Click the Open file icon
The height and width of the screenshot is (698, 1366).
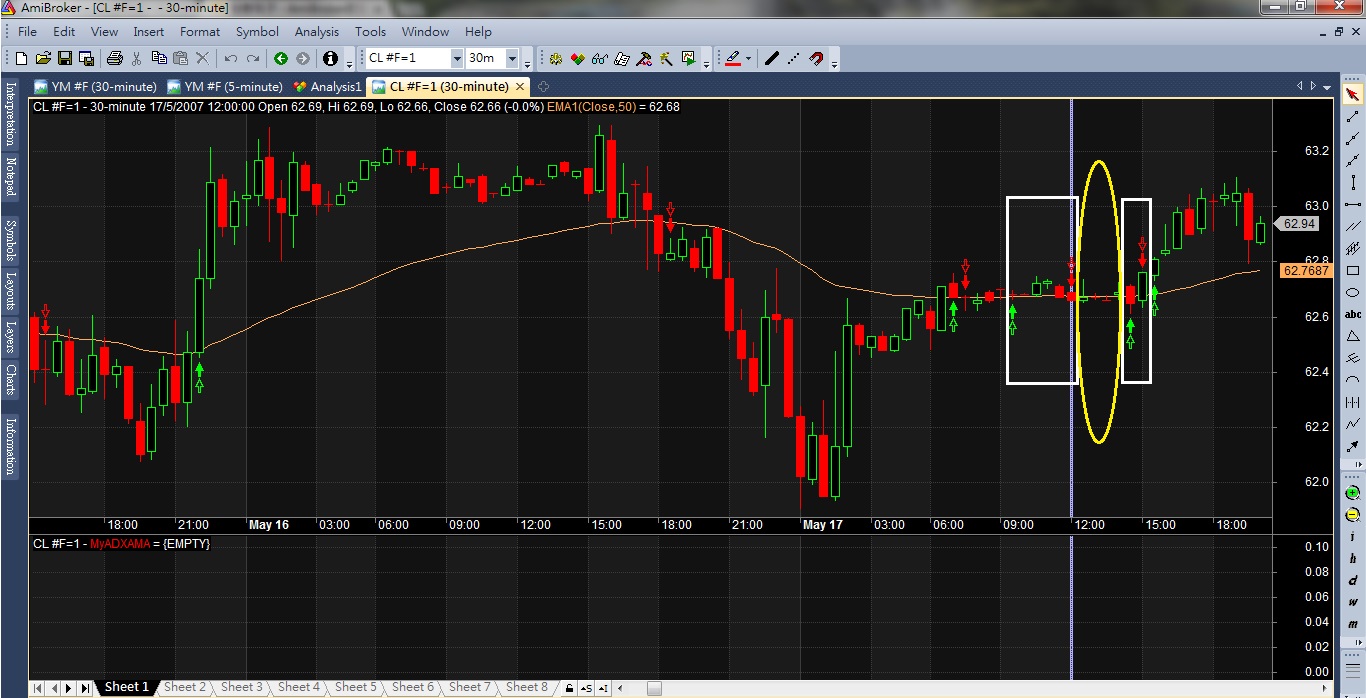(x=44, y=59)
